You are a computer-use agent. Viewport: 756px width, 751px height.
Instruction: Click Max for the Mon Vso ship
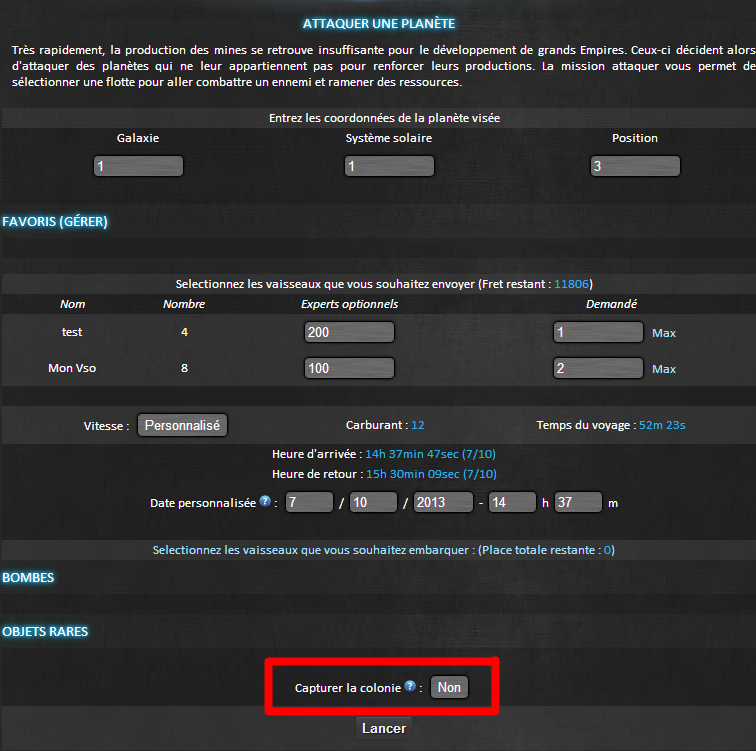(x=664, y=369)
